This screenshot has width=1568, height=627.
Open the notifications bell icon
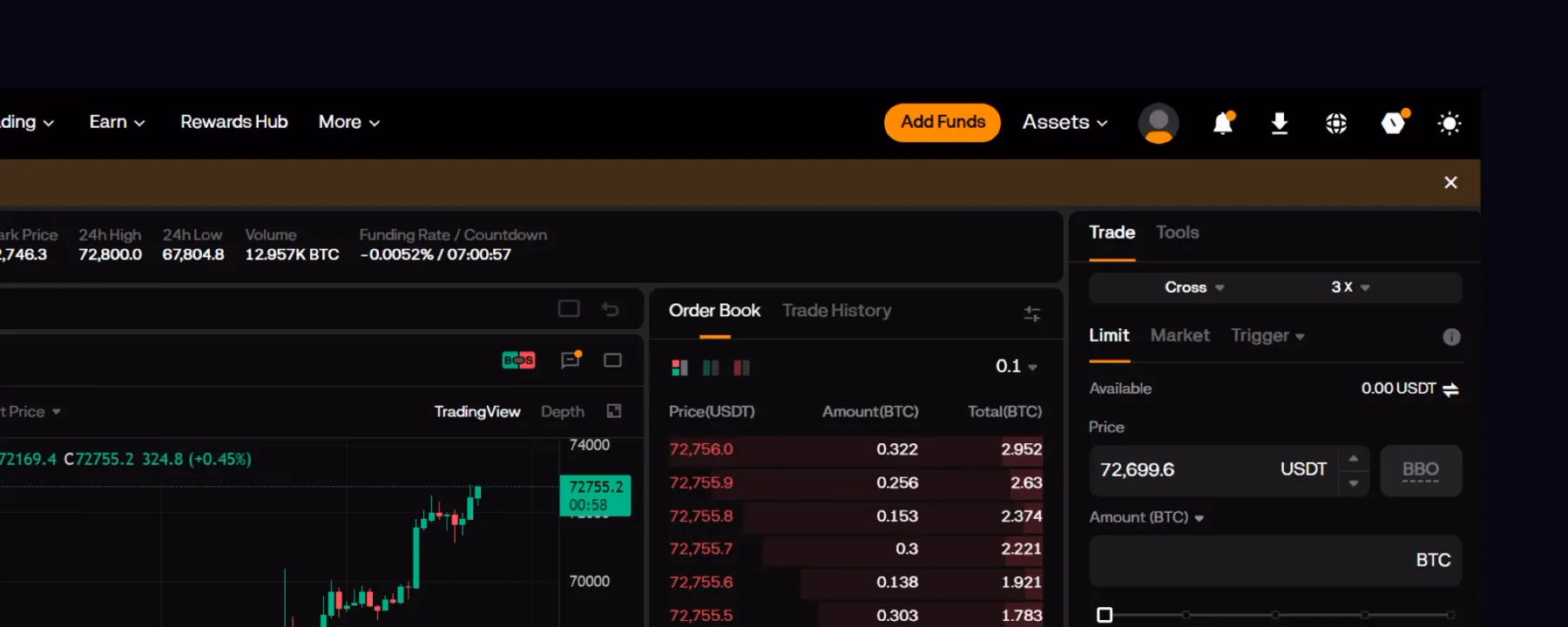[1223, 123]
